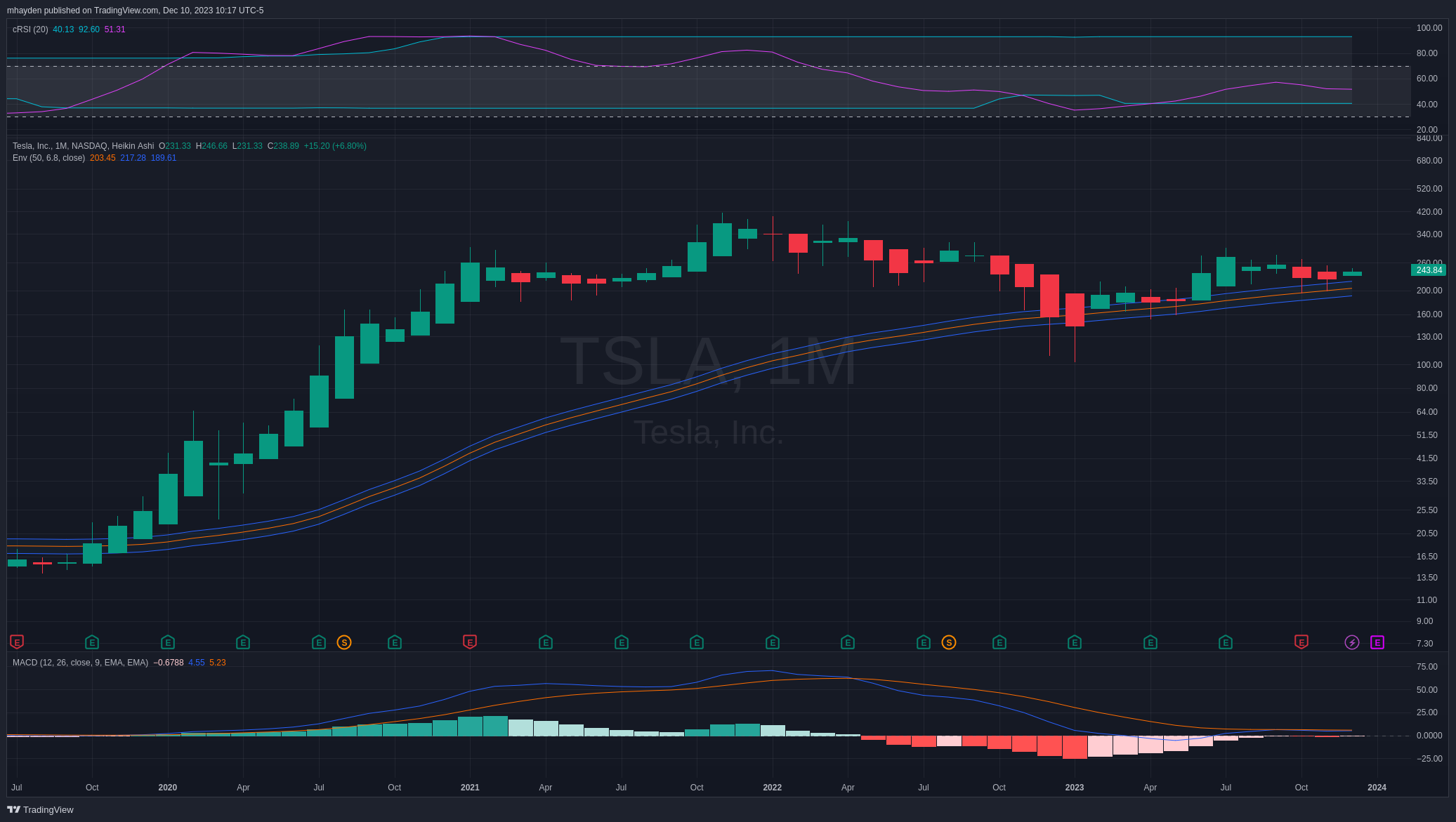The height and width of the screenshot is (822, 1456).
Task: Select the earnings marker above Apr 2023
Action: [1150, 642]
